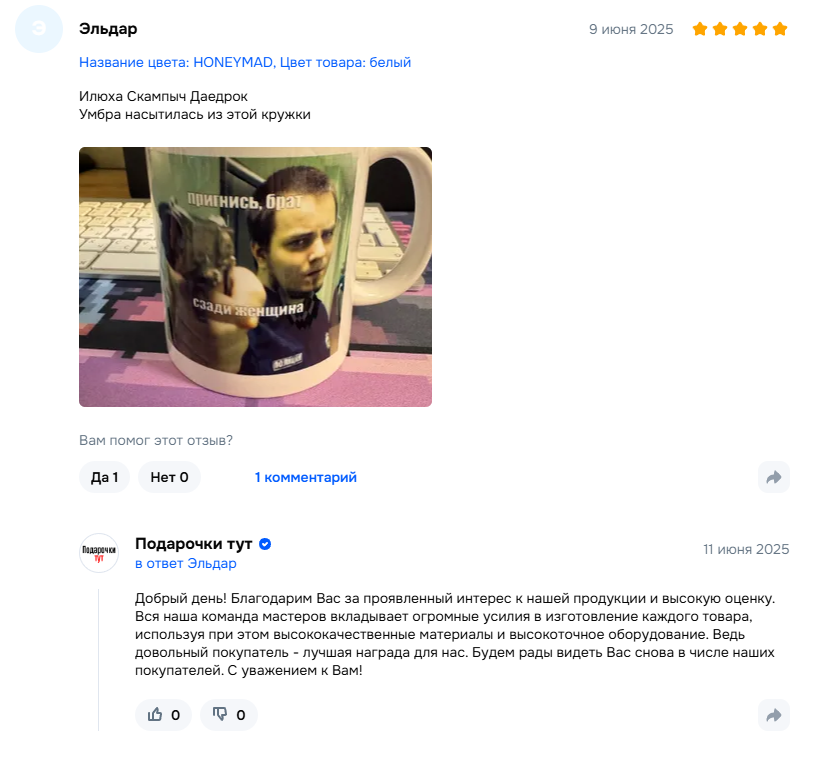Like the seller reply with thumbs-up
The width and height of the screenshot is (834, 768).
[163, 715]
